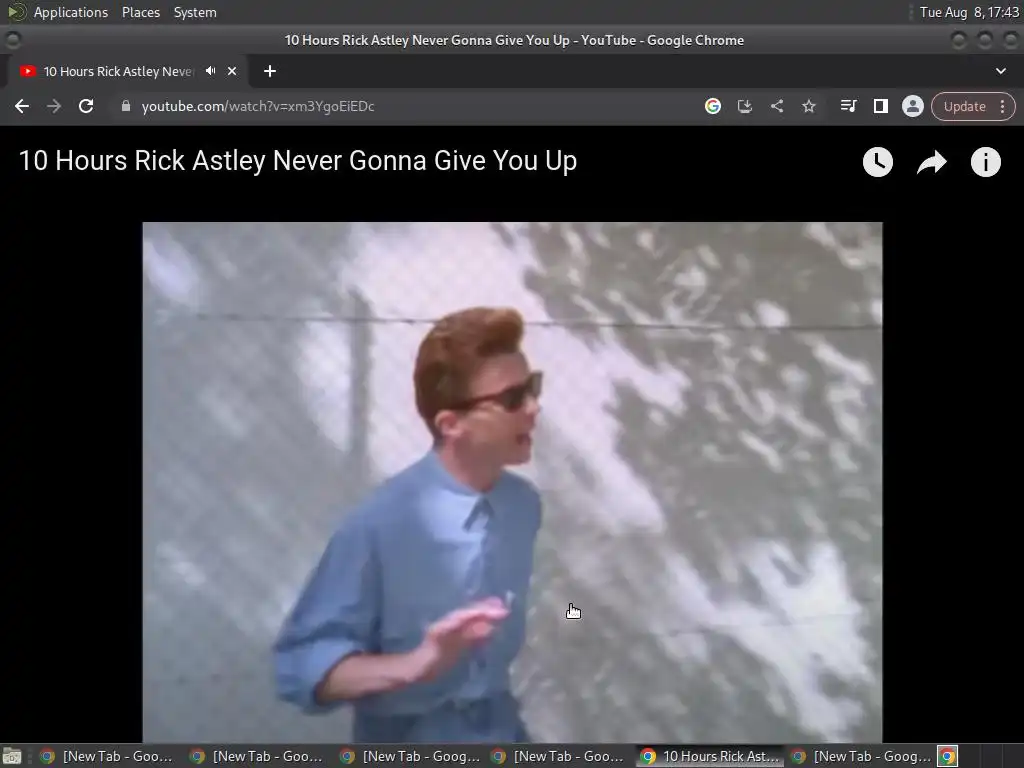This screenshot has height=768, width=1024.
Task: Click the window menu button on title bar
Action: click(12, 40)
